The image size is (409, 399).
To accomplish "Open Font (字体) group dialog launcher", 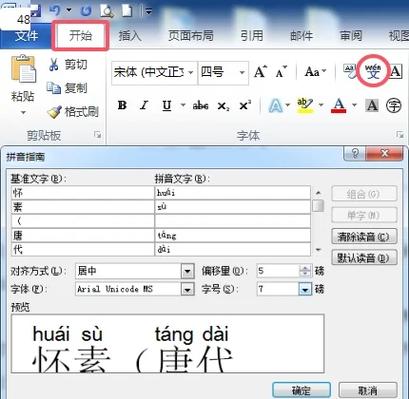I will (399, 135).
